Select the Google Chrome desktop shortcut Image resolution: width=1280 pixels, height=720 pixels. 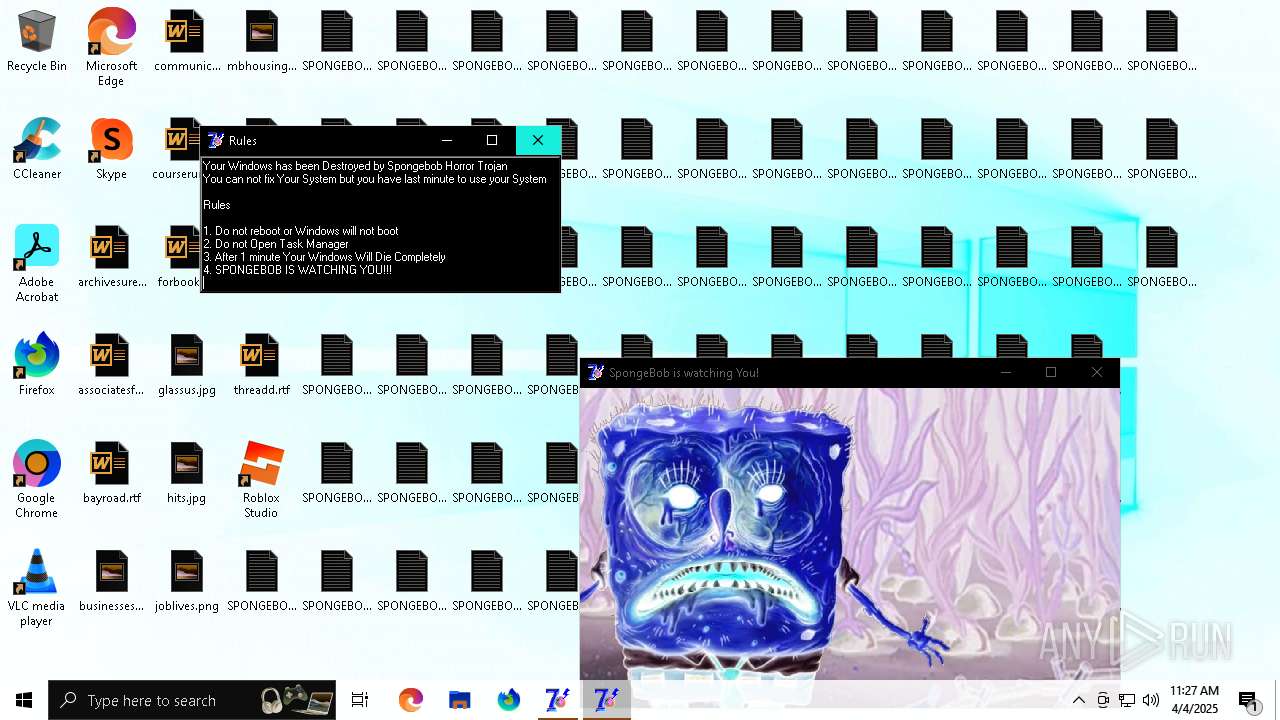(x=37, y=479)
